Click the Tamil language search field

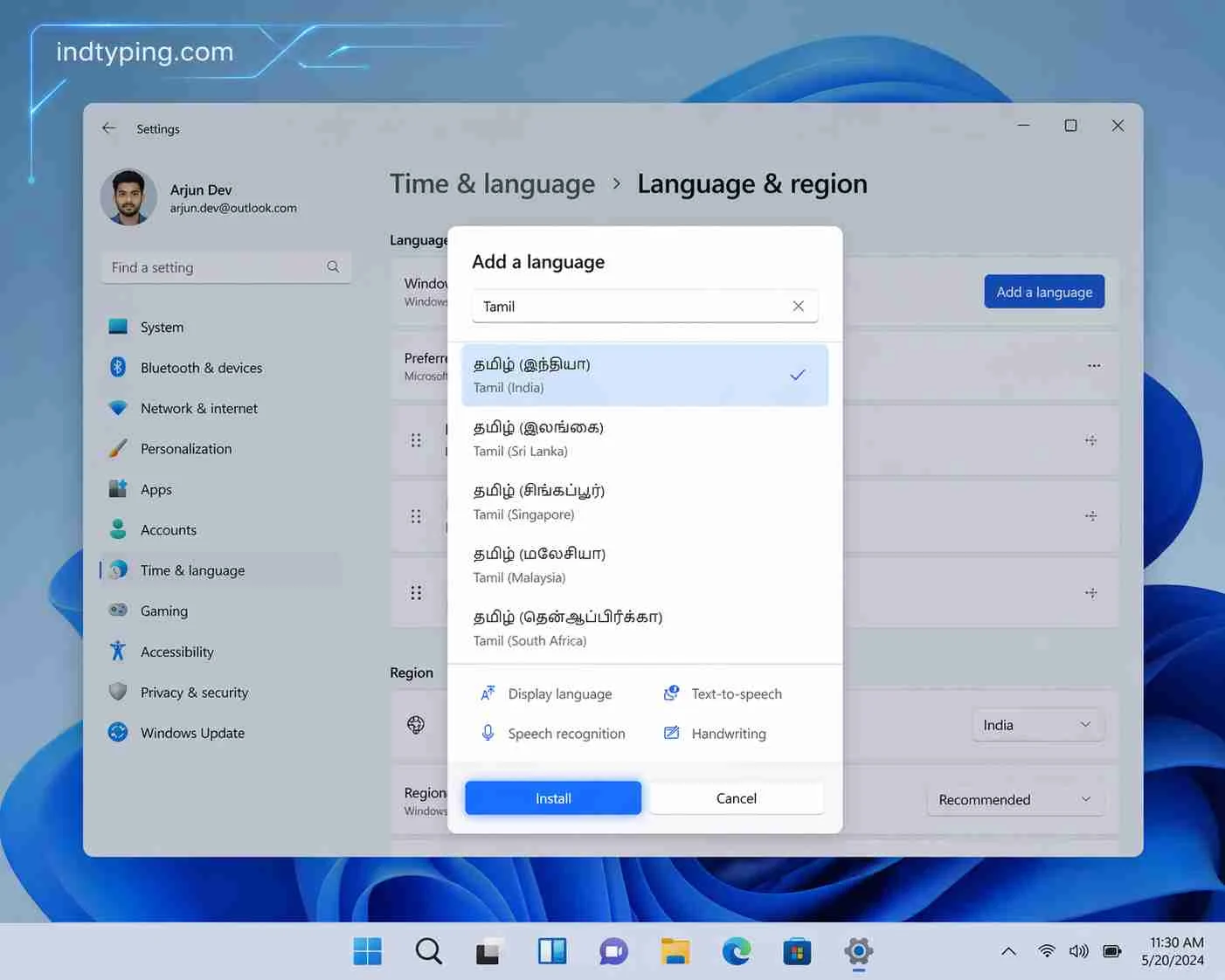pos(645,307)
